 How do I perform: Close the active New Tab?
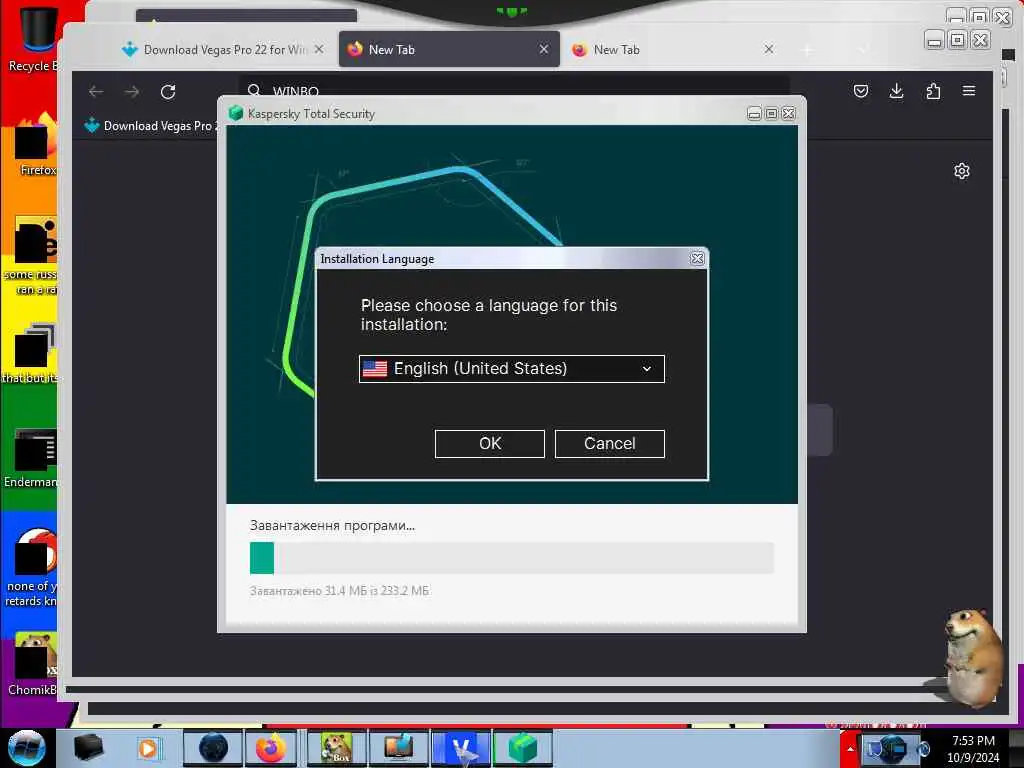pos(543,49)
